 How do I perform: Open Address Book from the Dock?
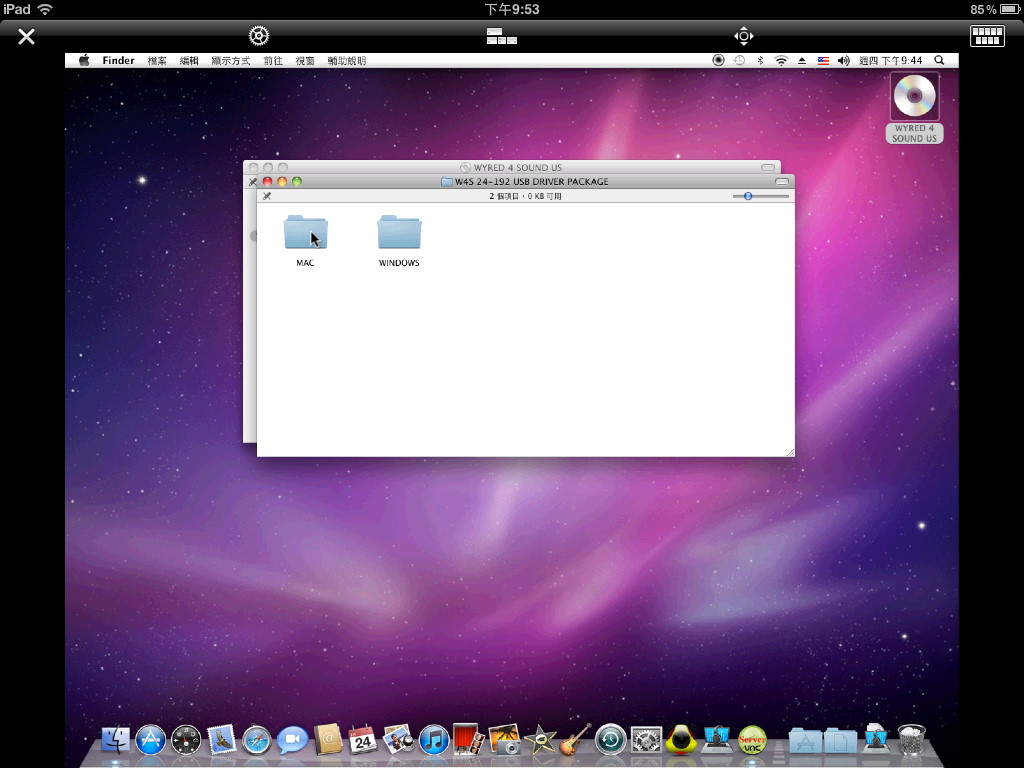(x=328, y=741)
